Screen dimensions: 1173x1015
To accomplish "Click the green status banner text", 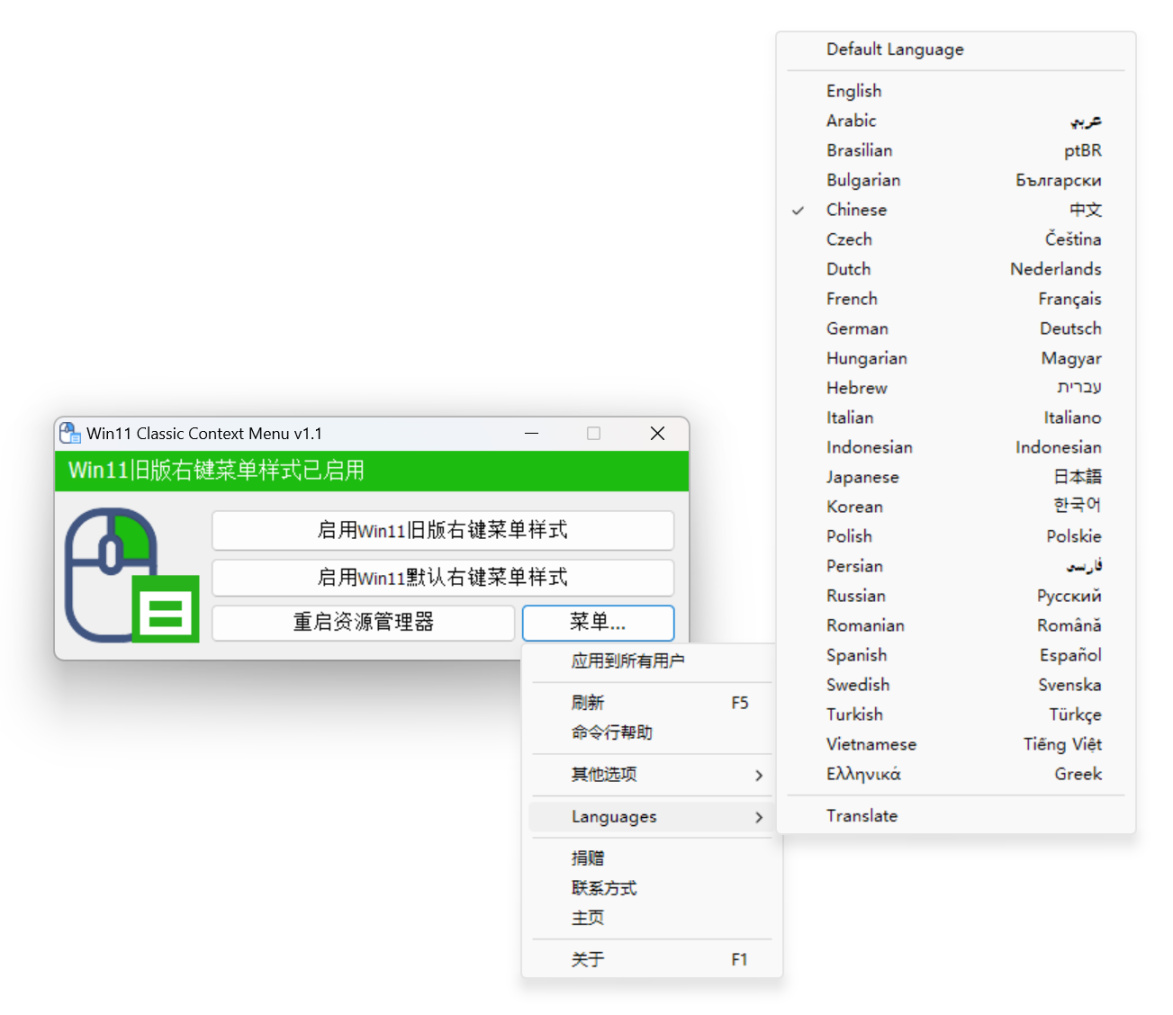I will click(216, 470).
